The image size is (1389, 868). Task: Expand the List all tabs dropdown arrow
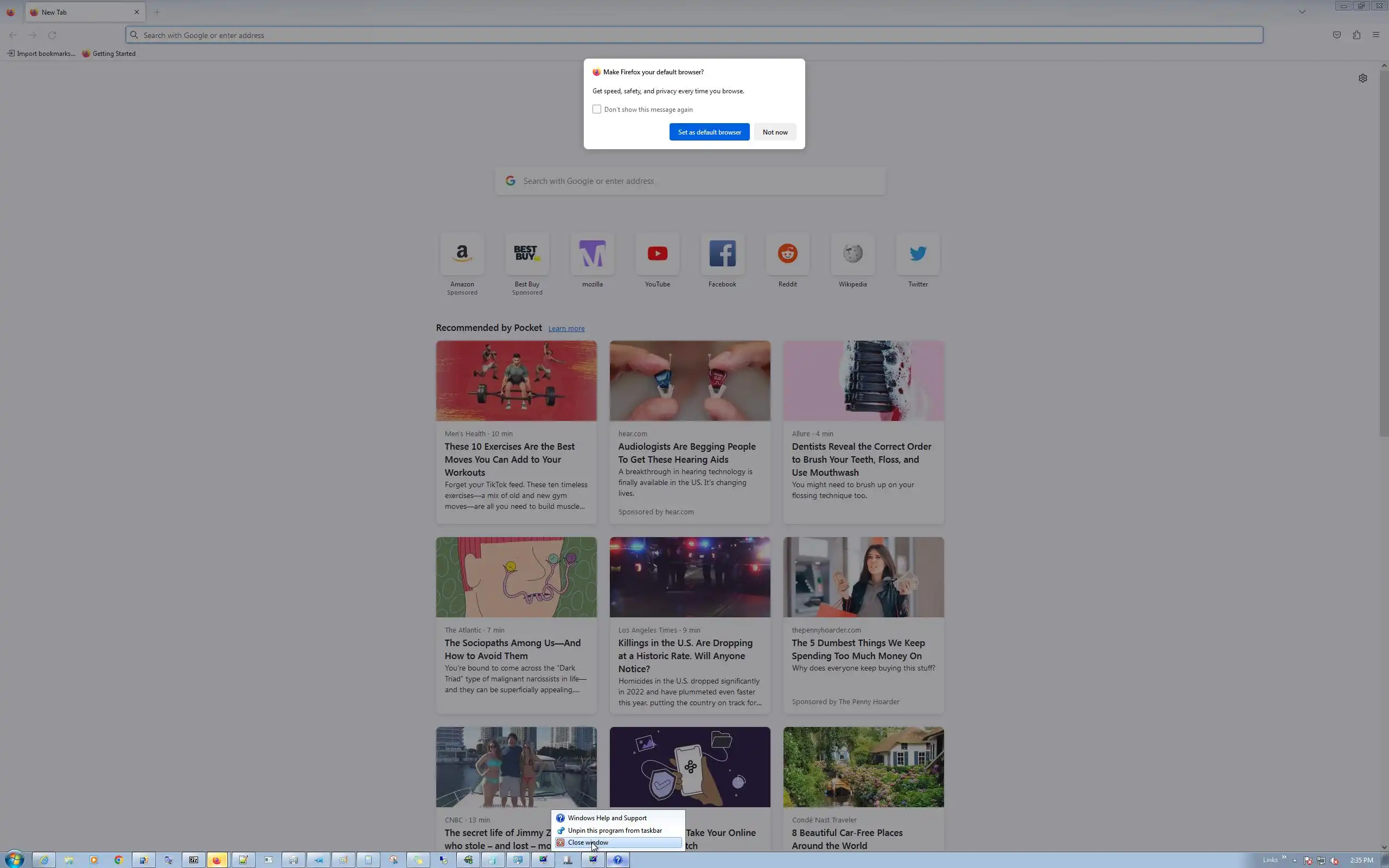1302,12
